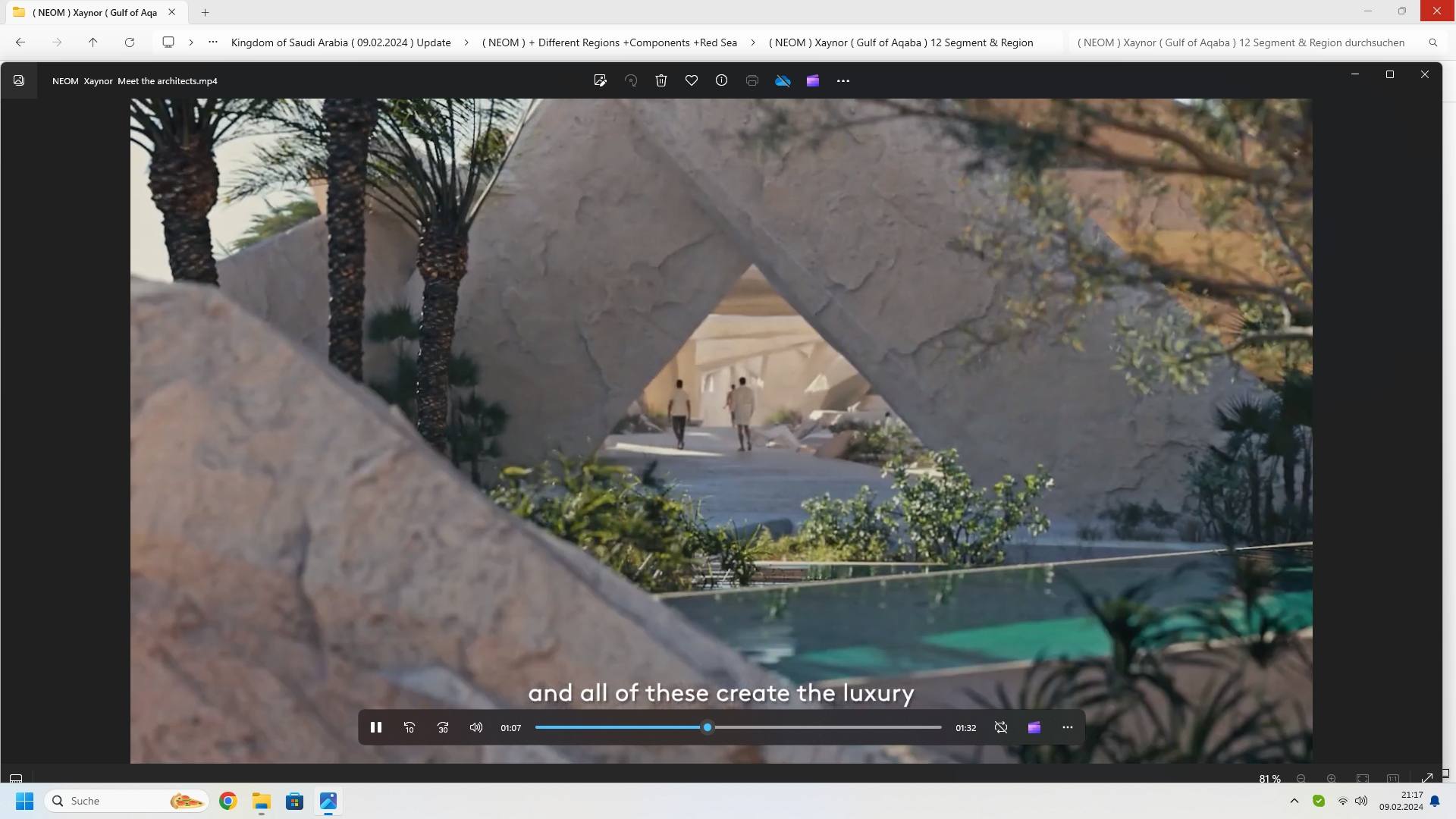1456x819 pixels.
Task: Click the video frame with two people walking
Action: click(721, 431)
